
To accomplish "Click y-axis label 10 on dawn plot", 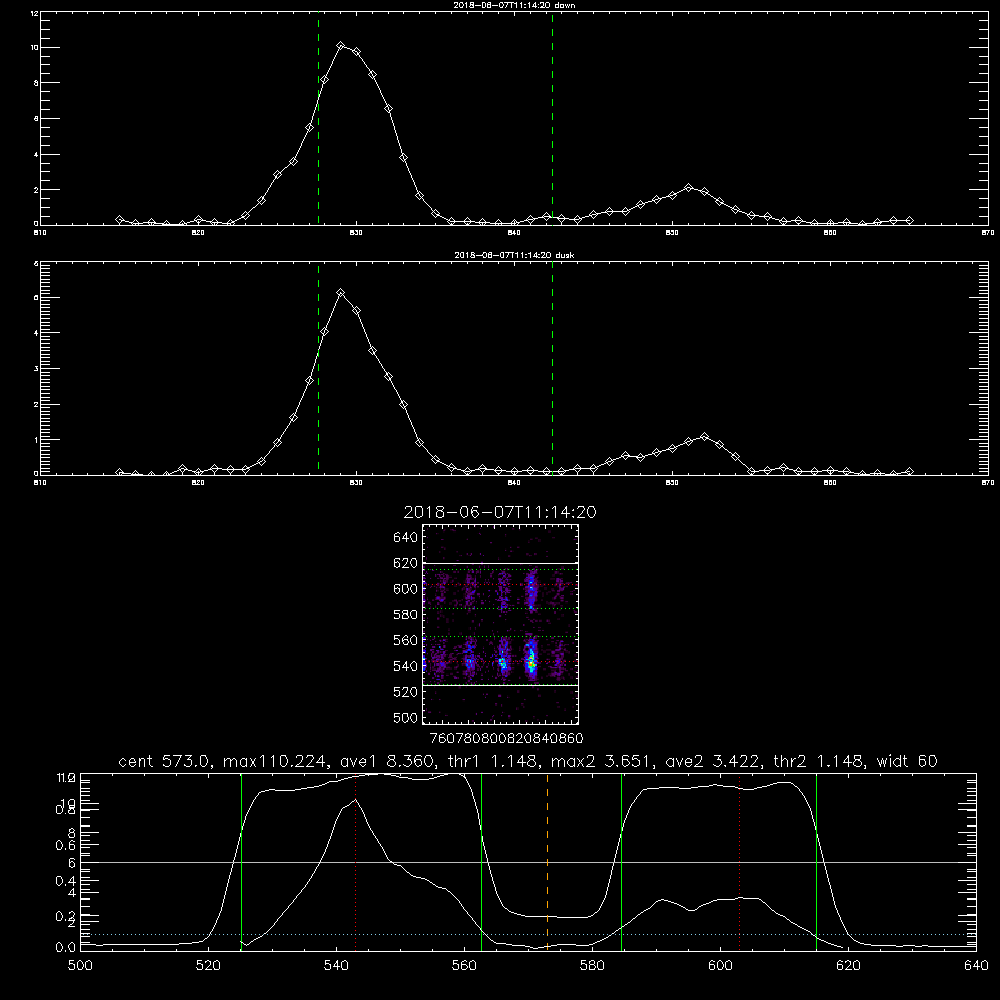I will point(34,48).
